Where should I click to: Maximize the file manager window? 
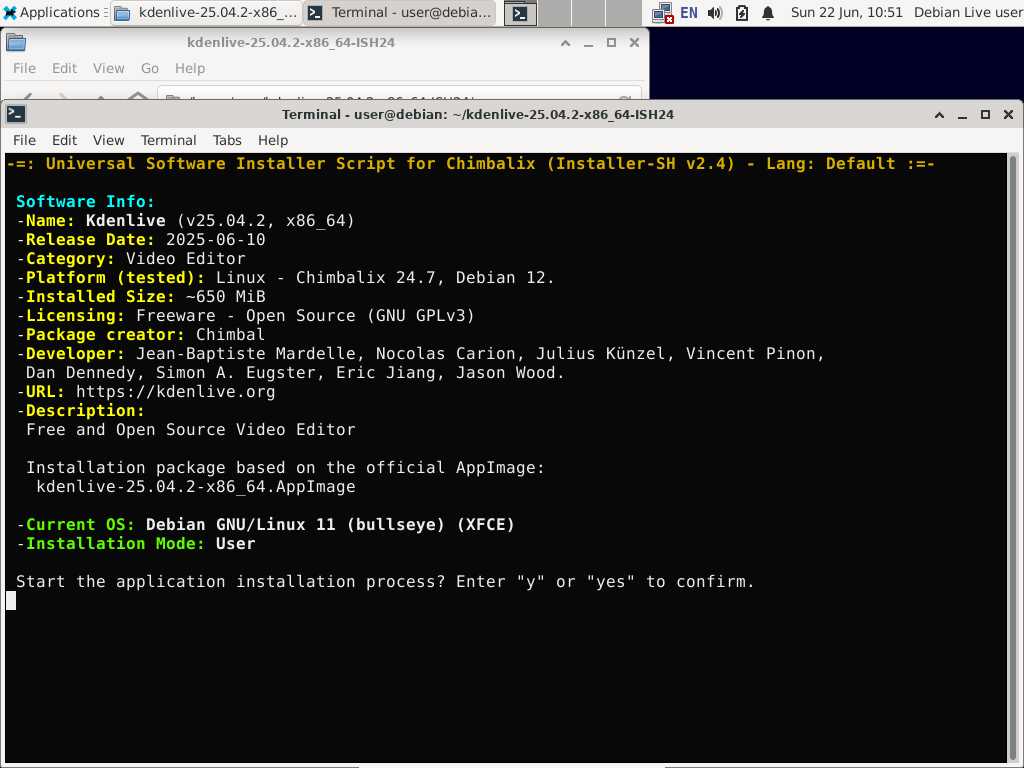(611, 42)
